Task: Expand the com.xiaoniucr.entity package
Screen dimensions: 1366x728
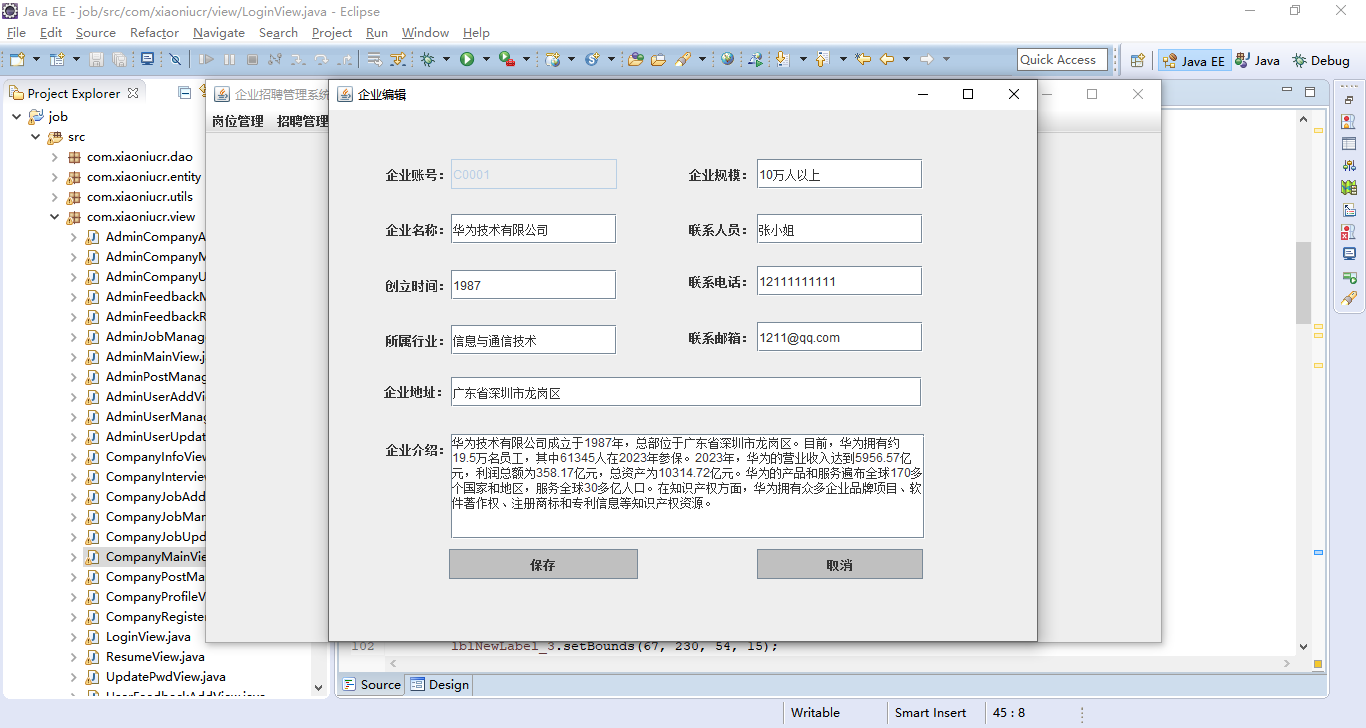Action: [x=55, y=176]
